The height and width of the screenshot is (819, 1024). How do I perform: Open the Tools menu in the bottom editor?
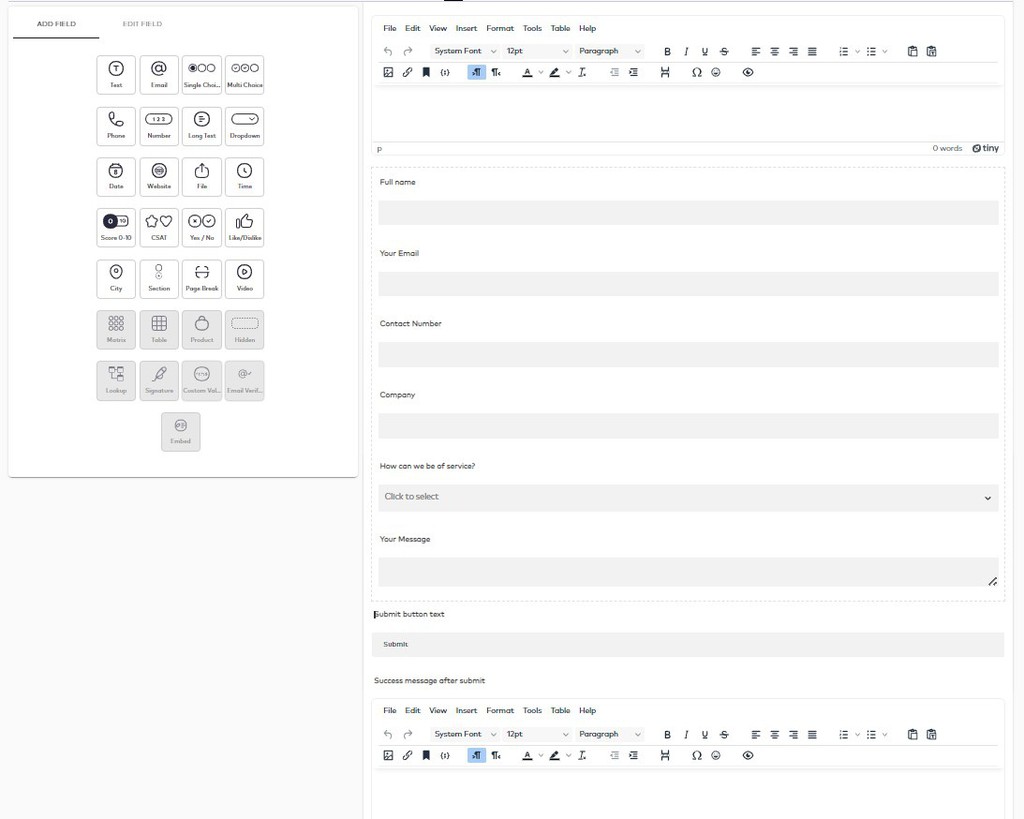pos(532,710)
